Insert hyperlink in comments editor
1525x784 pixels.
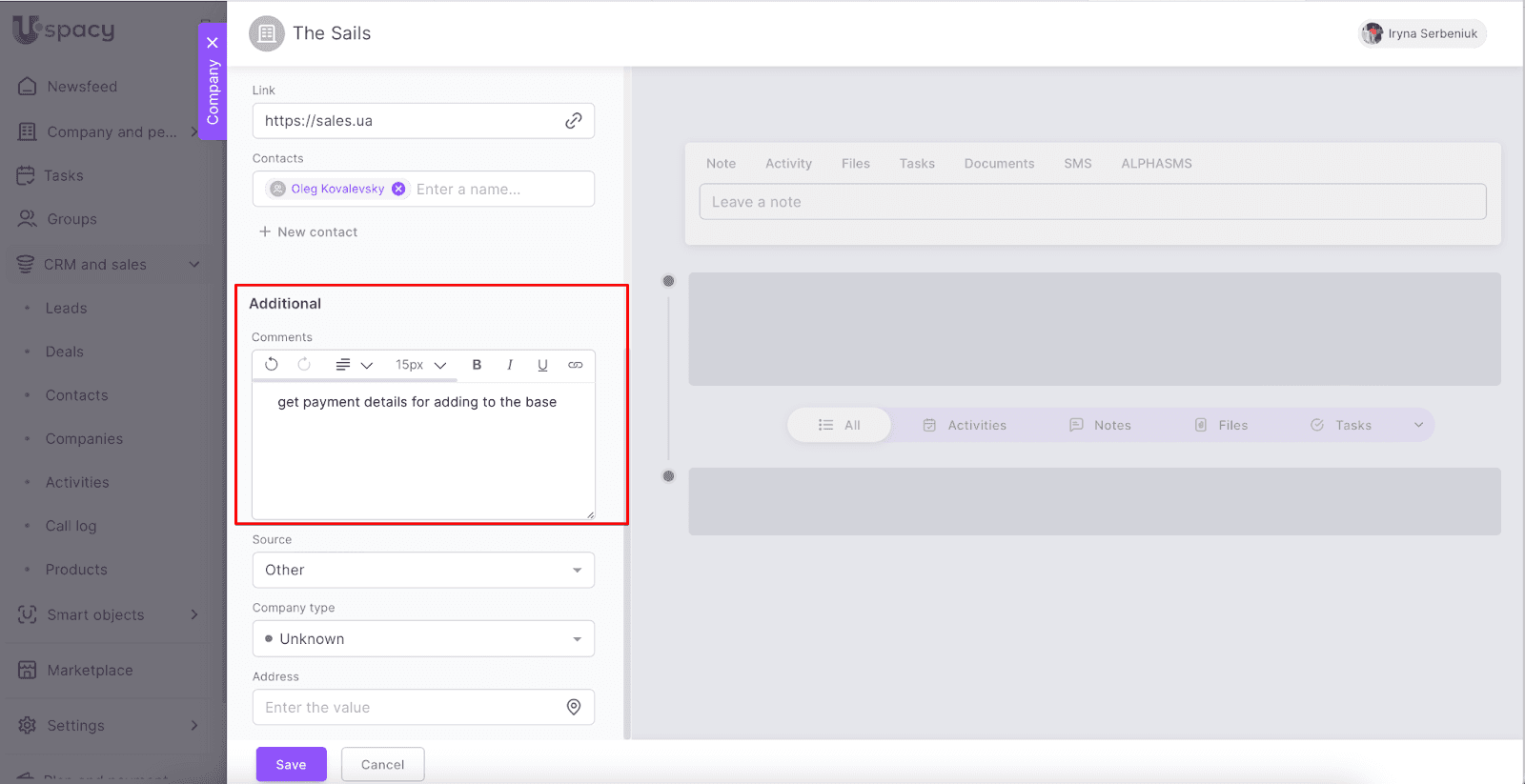[x=576, y=365]
